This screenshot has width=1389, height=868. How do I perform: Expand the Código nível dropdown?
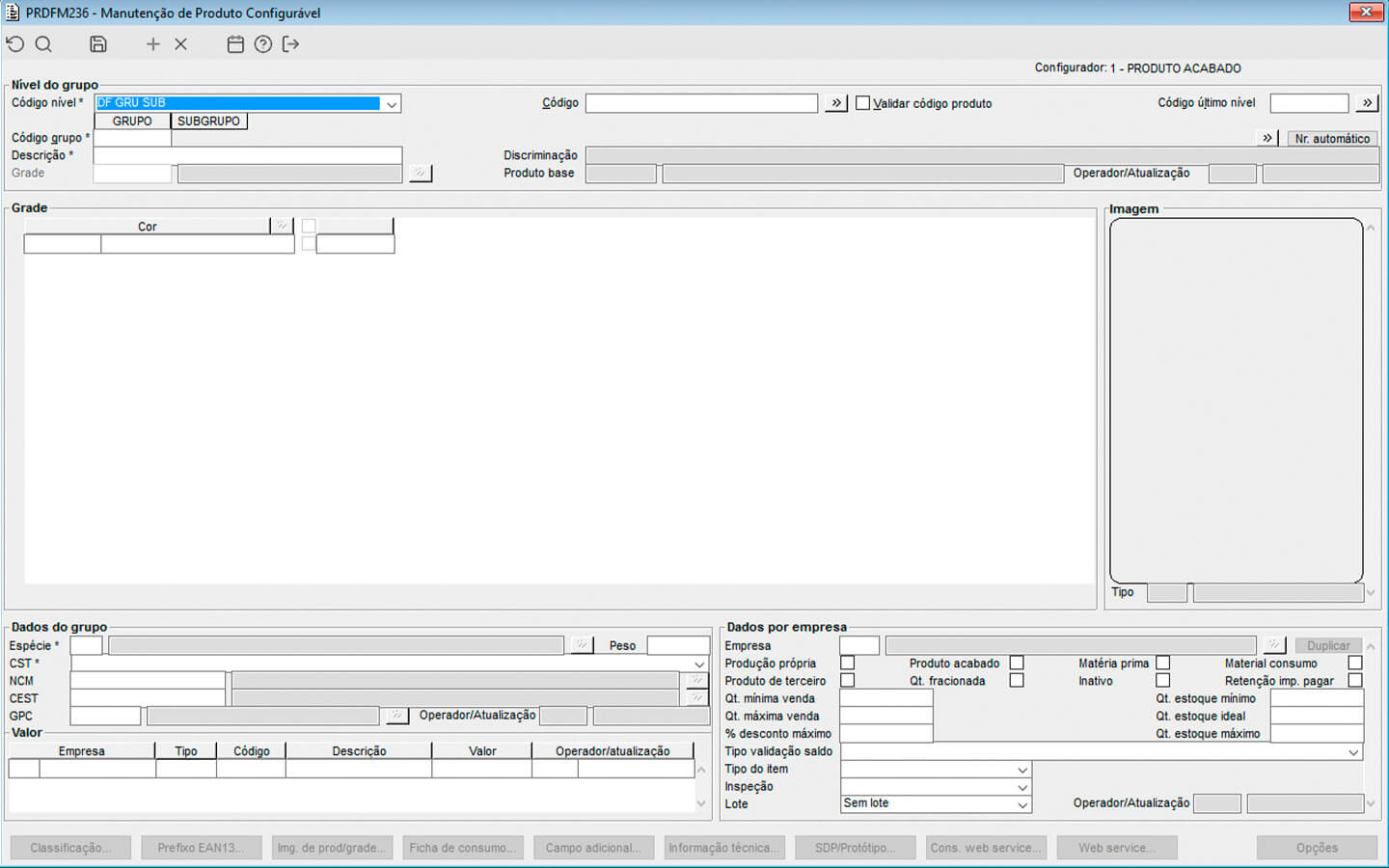(x=392, y=104)
